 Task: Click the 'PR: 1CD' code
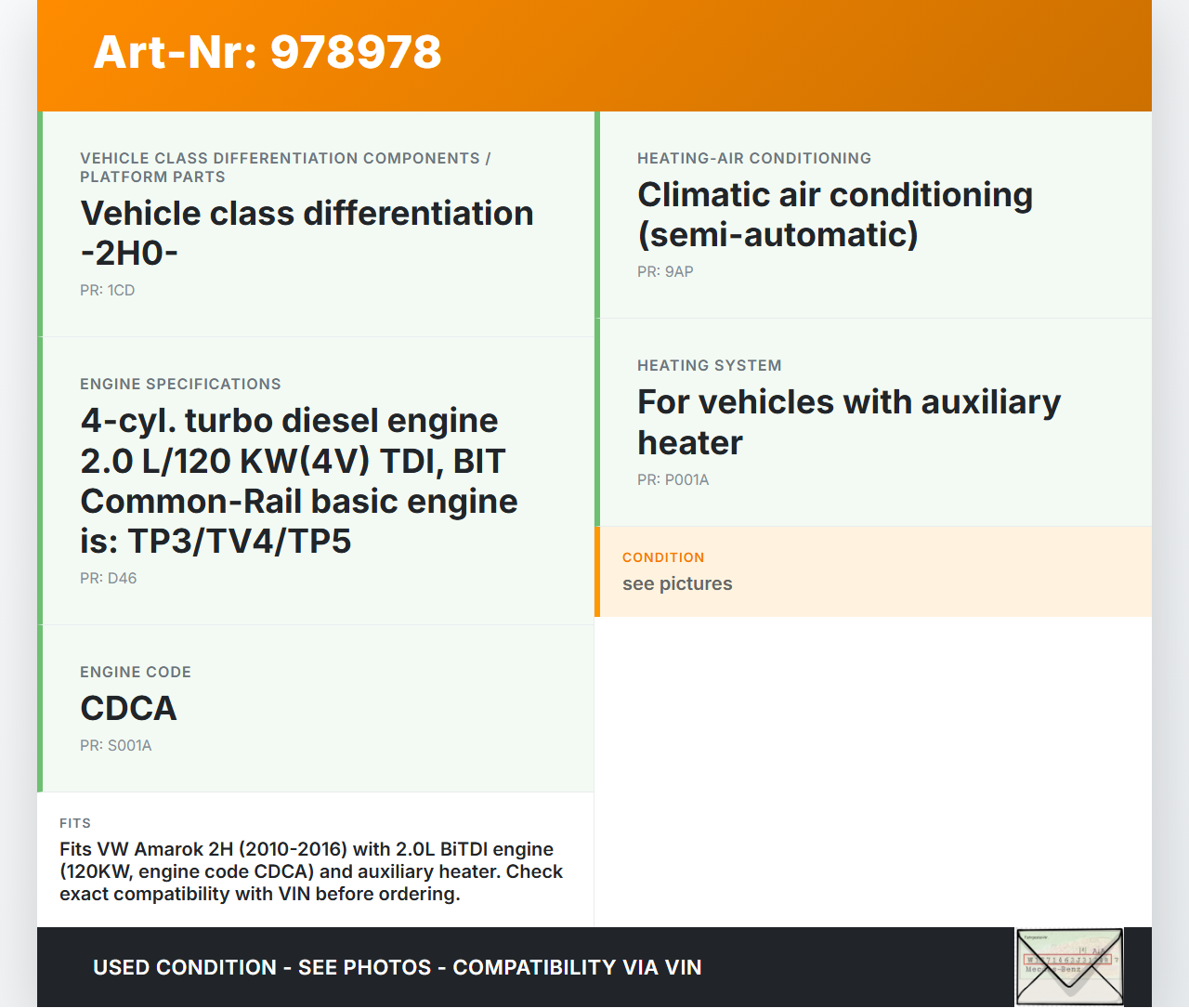click(x=108, y=290)
